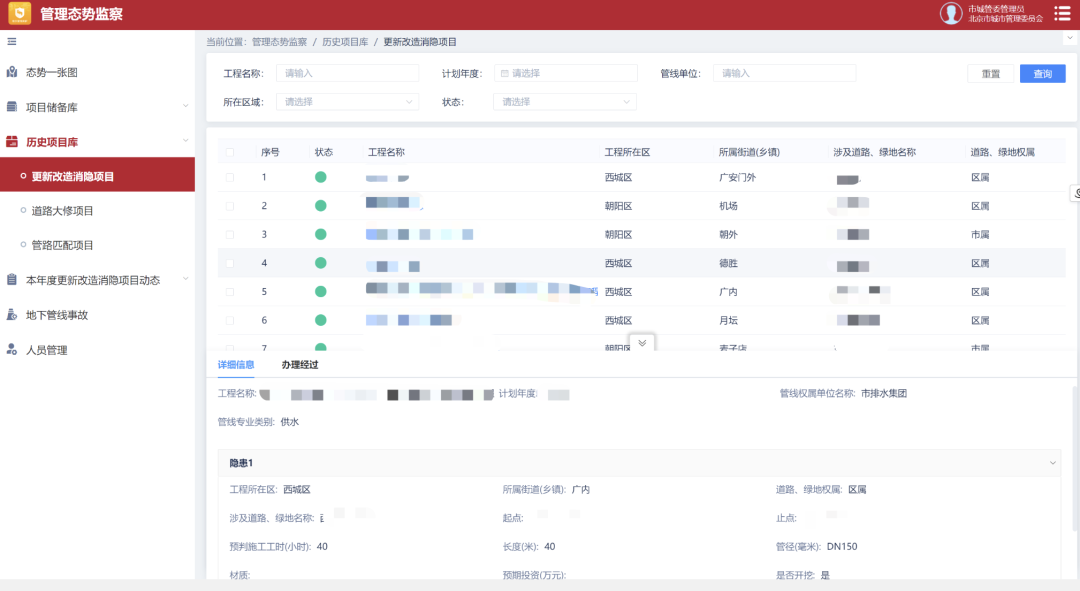Select the checkbox for row 3
Screen dimensions: 1080x591
pyautogui.click(x=230, y=235)
